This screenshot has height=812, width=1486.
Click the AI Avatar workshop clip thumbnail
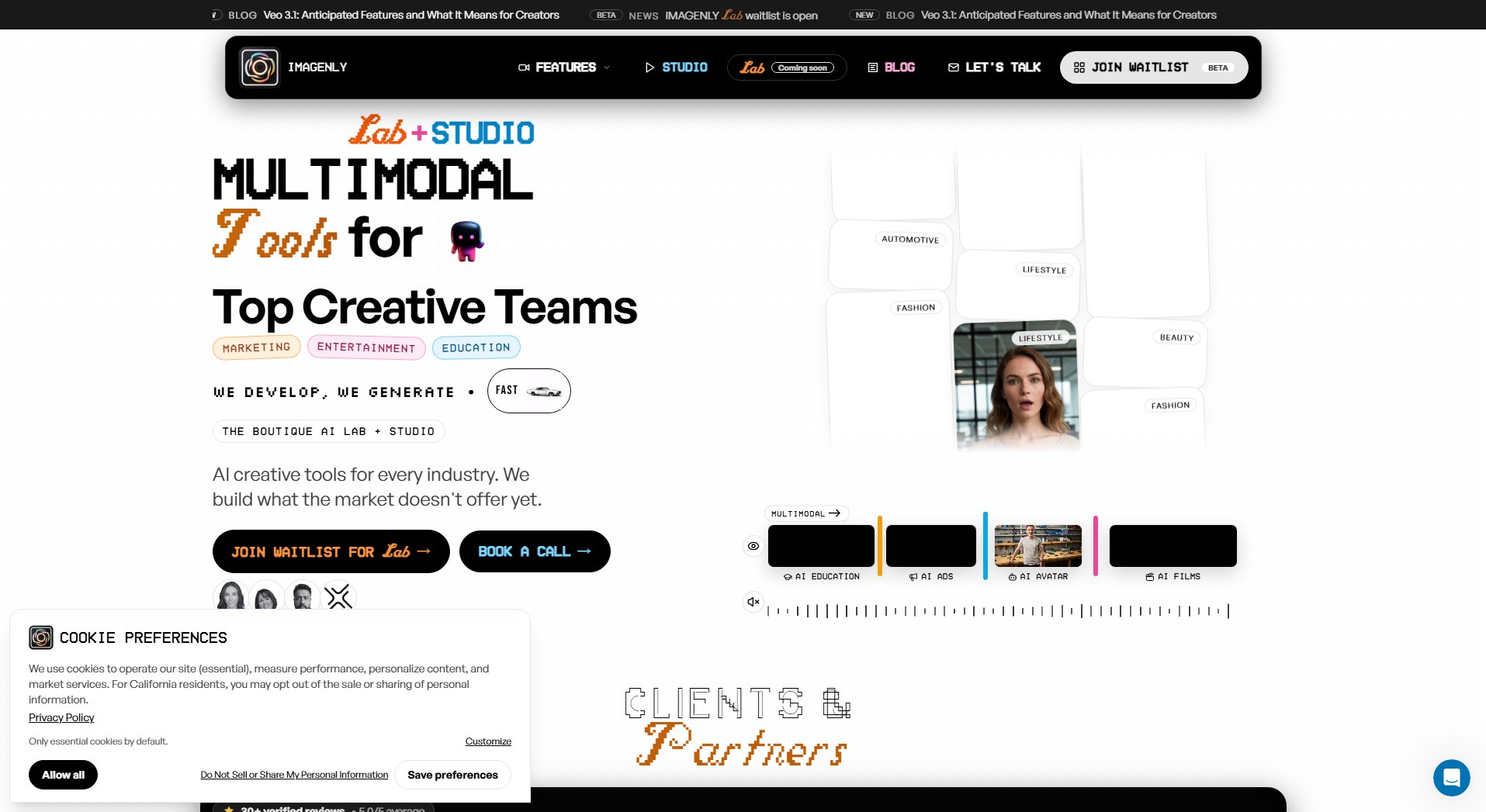pyautogui.click(x=1037, y=546)
